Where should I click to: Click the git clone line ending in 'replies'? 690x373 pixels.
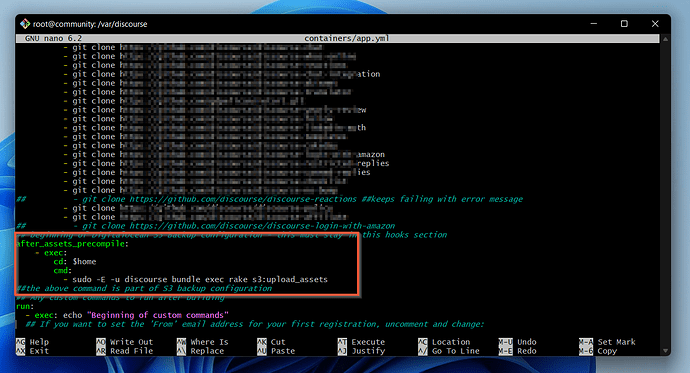(226, 164)
